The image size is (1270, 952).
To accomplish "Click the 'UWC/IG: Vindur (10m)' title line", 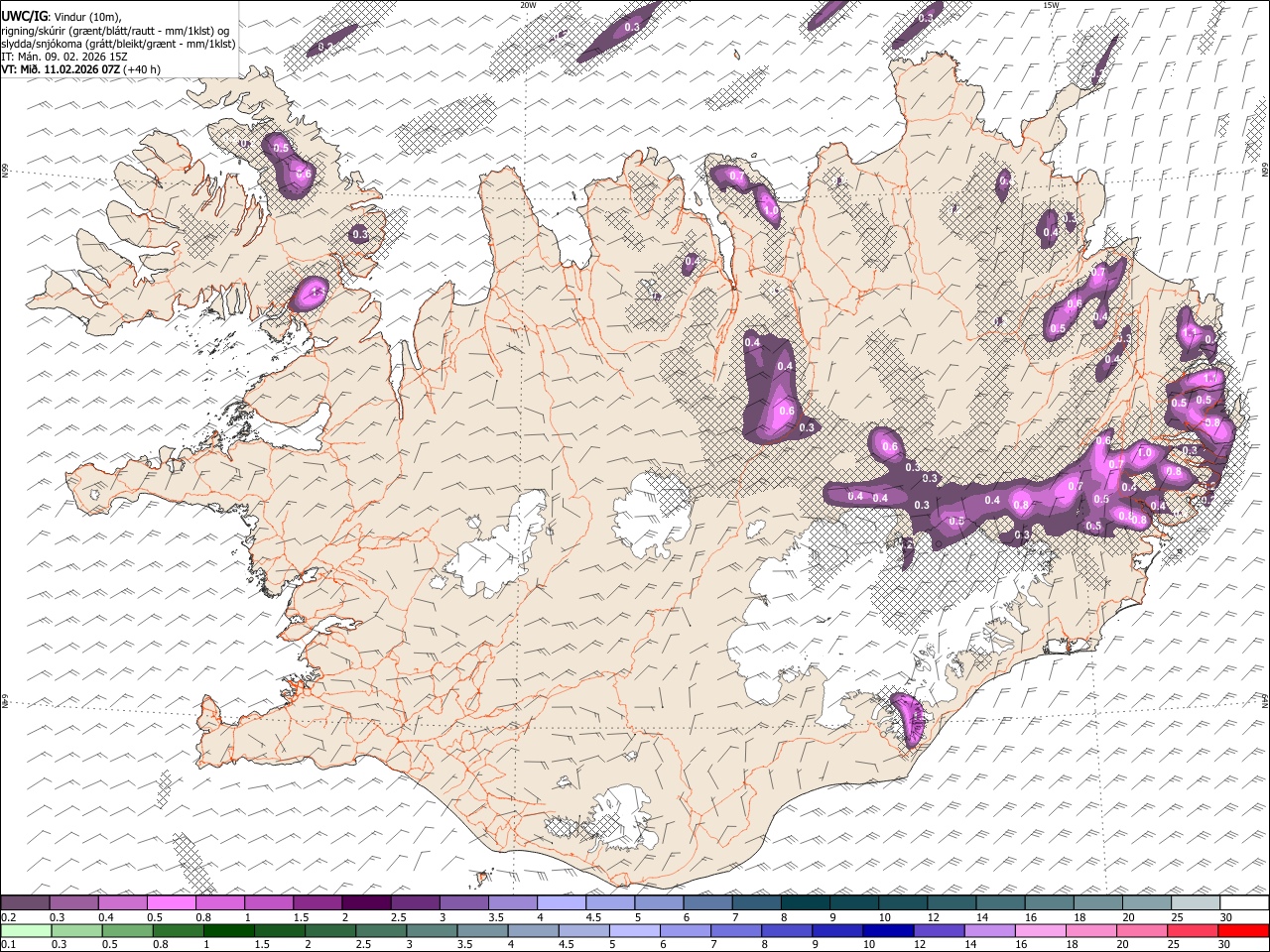I will click(61, 17).
